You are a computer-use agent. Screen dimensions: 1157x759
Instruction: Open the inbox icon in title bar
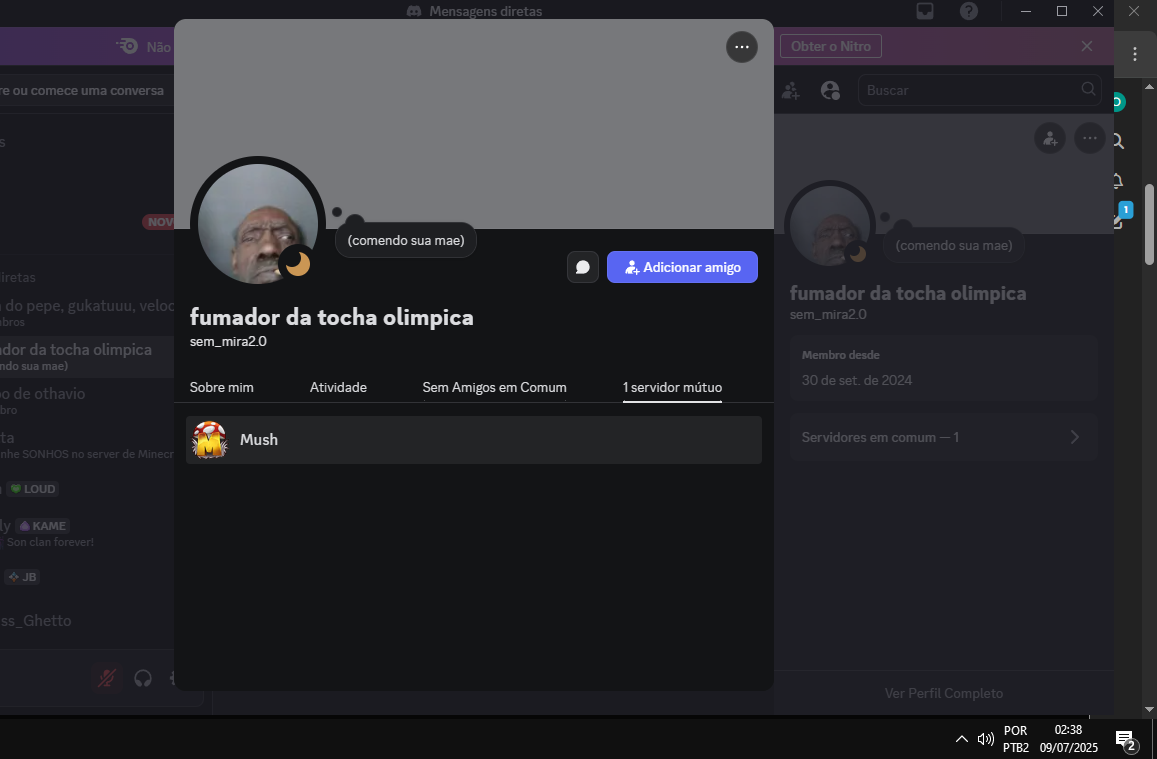(x=925, y=11)
